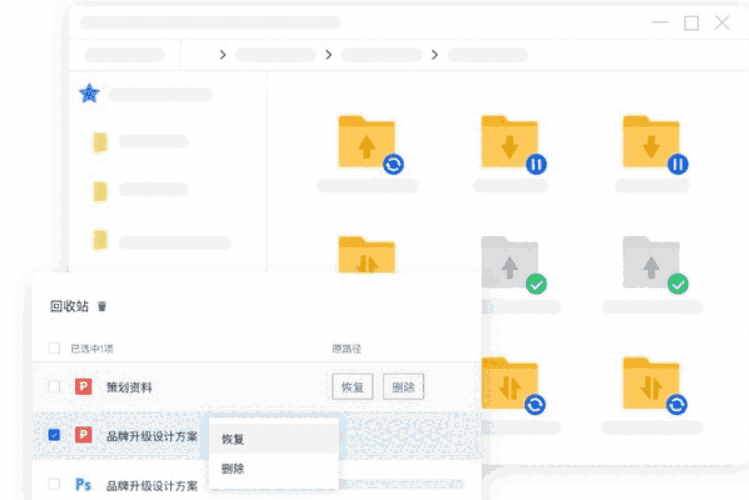Tick the checkbox of the Ps 品牌升级设计方案 row
749x500 pixels.
54,484
